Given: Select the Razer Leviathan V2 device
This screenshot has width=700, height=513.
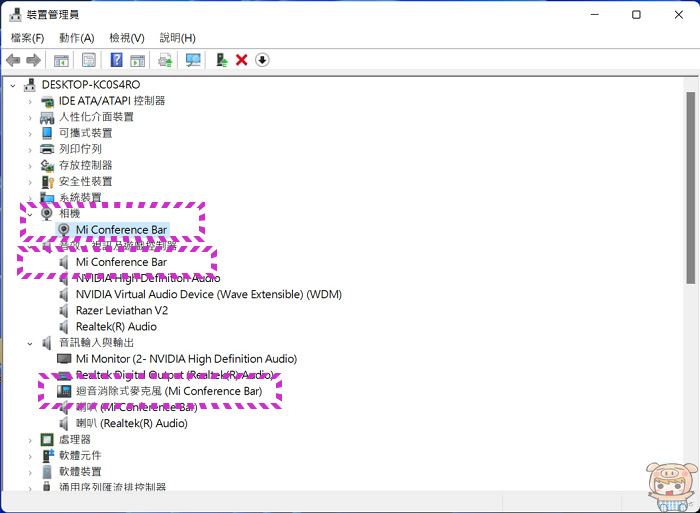Looking at the screenshot, I should (121, 310).
